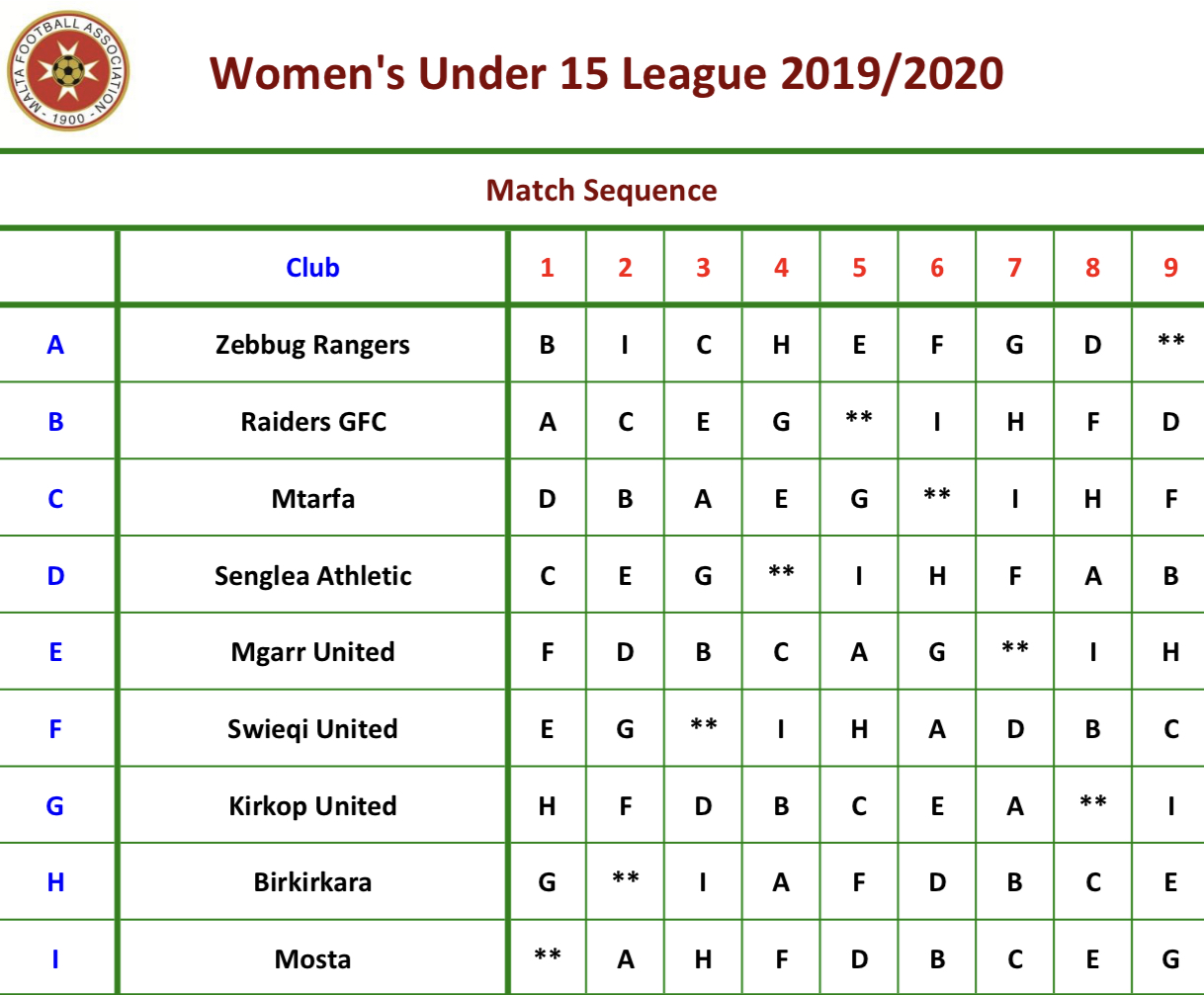The height and width of the screenshot is (995, 1204).
Task: Select the blue letter I row label
Action: [55, 959]
